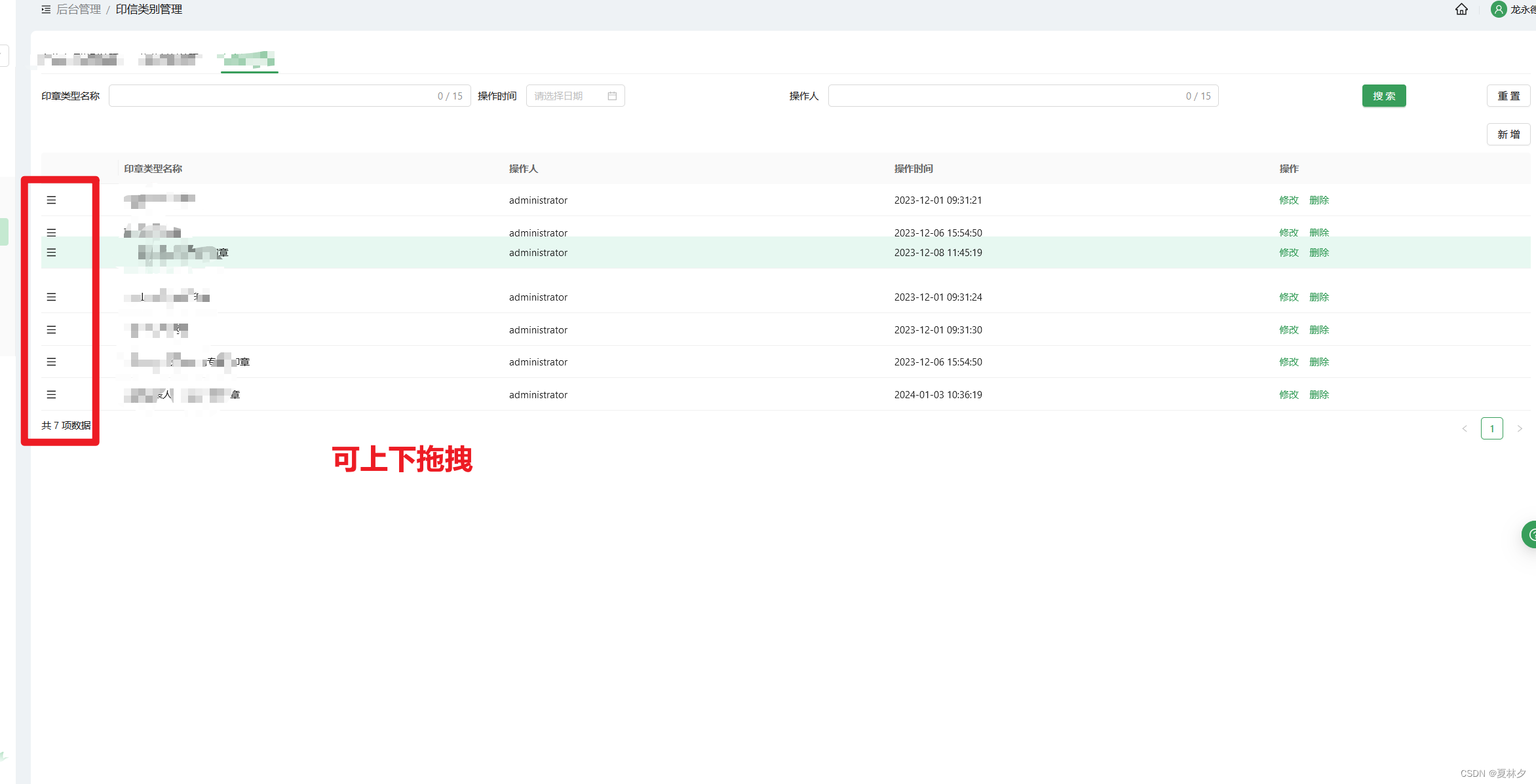Click the home icon in top right

1461,9
